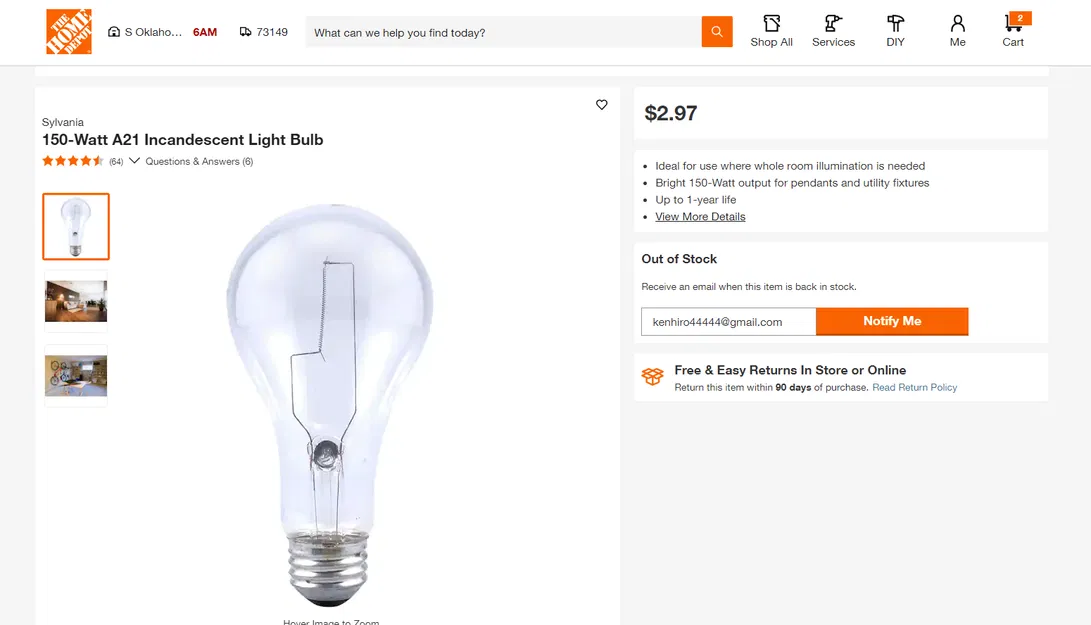The width and height of the screenshot is (1091, 625).
Task: Select the light bulb thumbnail
Action: pos(76,227)
